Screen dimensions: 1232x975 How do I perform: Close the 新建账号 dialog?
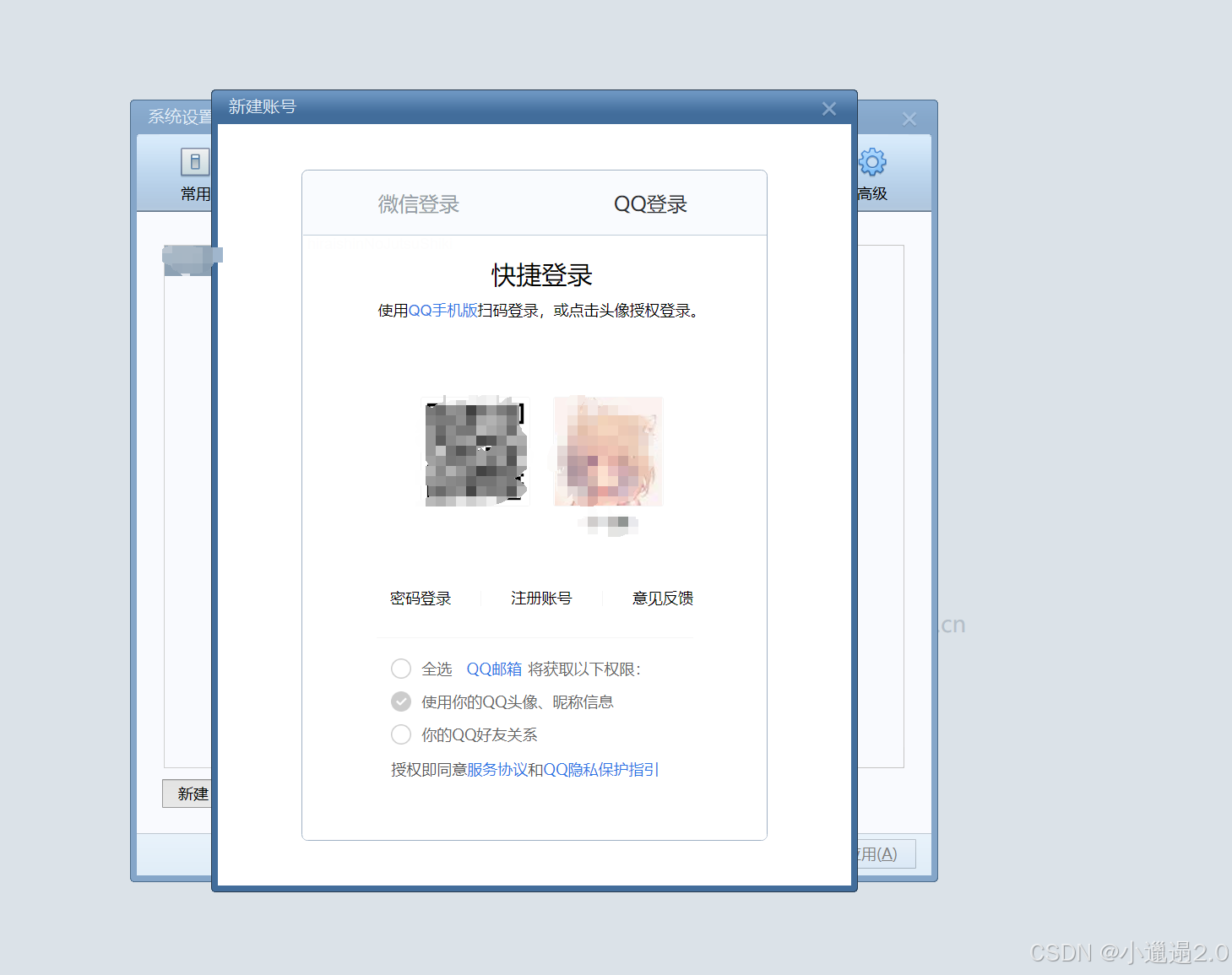pos(829,109)
